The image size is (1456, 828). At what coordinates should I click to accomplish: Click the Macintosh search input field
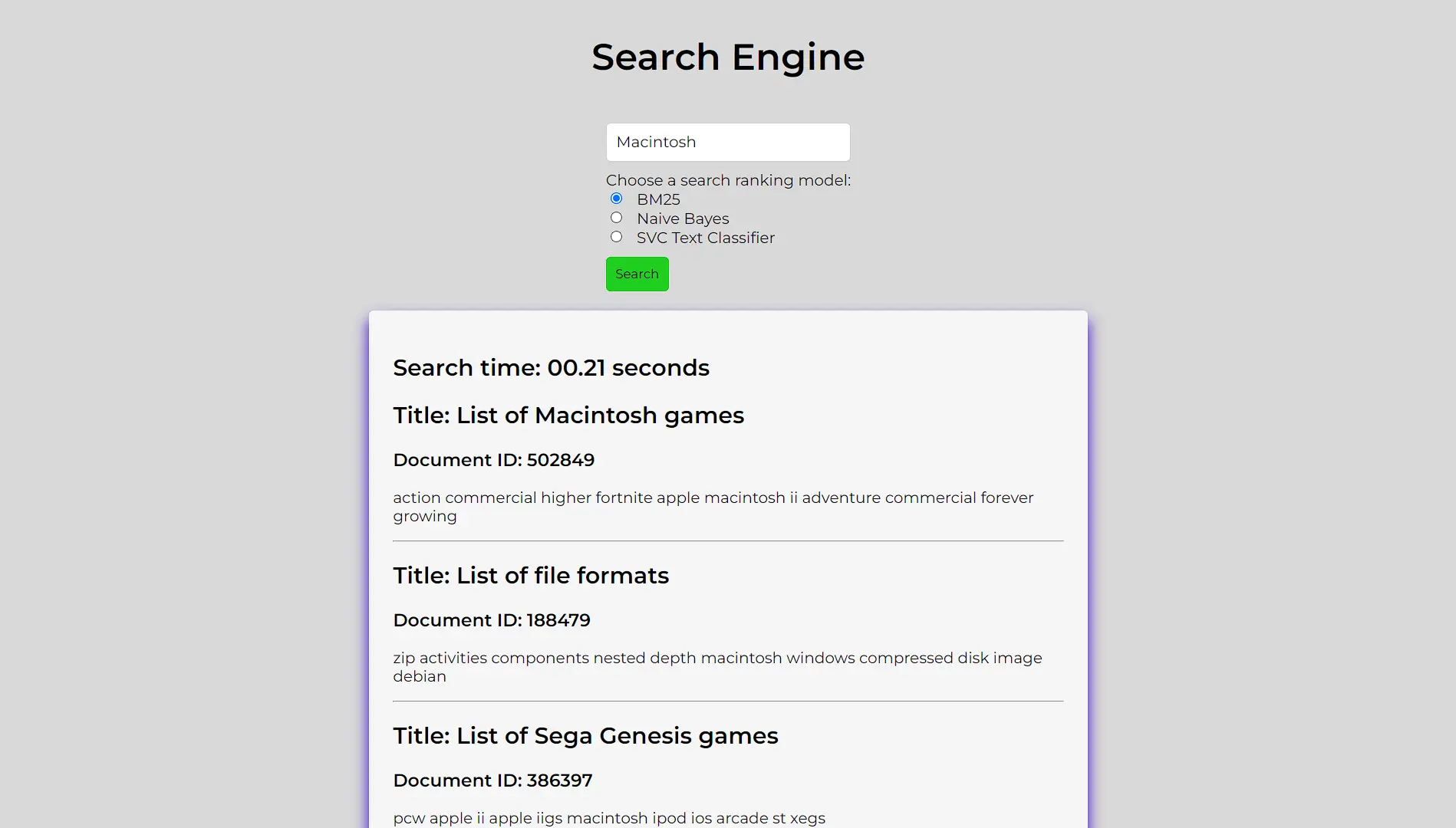pos(728,142)
